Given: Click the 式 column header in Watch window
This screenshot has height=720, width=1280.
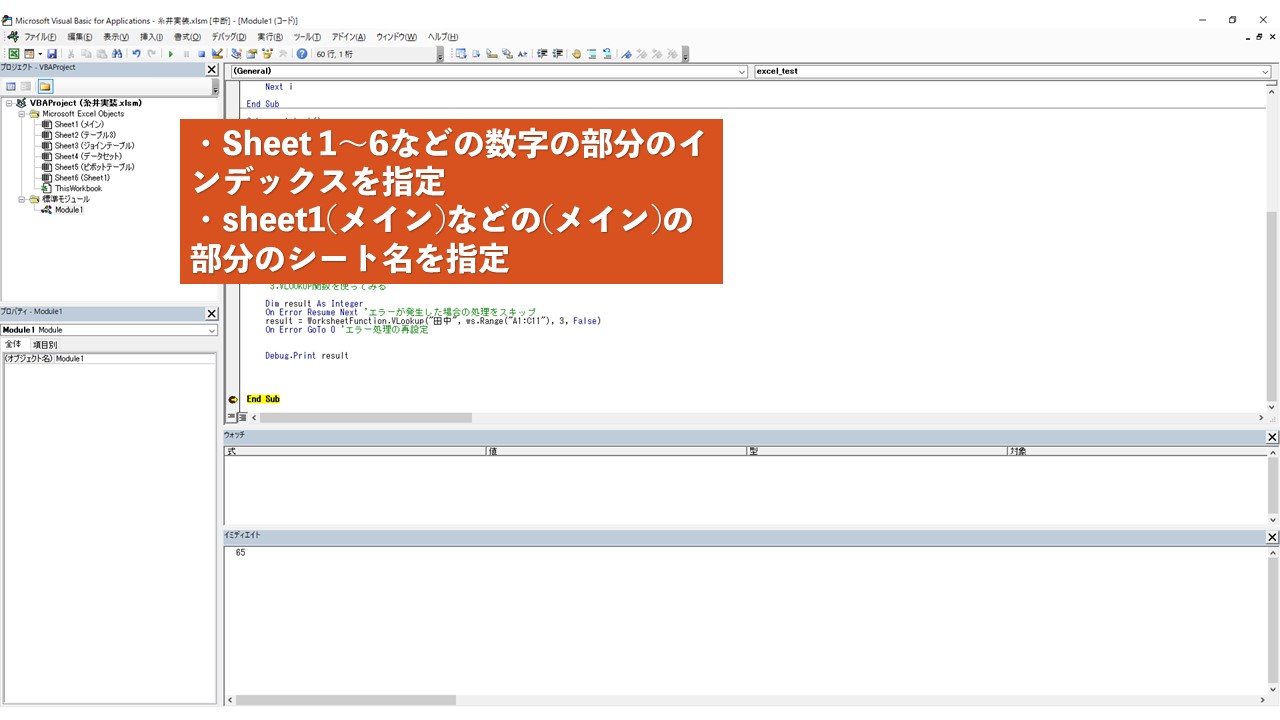Looking at the screenshot, I should coord(355,452).
